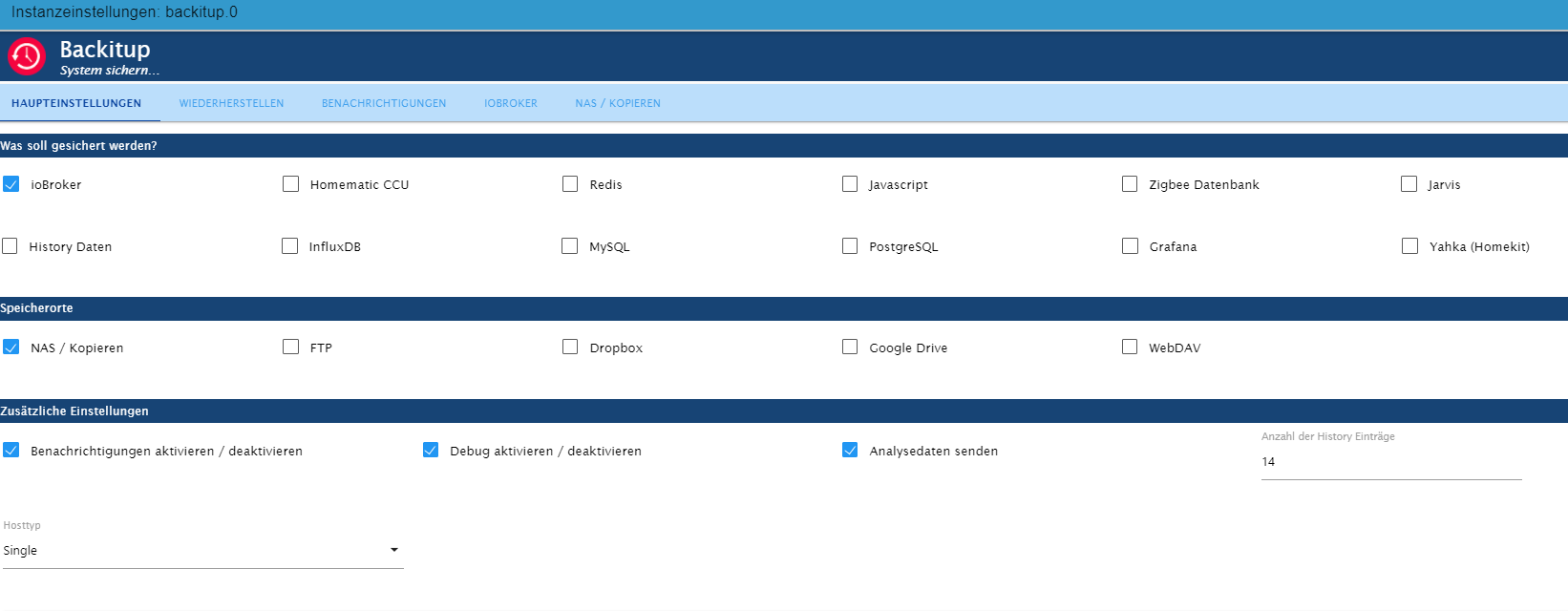
Task: Click the 'Instanzeinstellungen: backitup.0' title text
Action: [x=124, y=12]
